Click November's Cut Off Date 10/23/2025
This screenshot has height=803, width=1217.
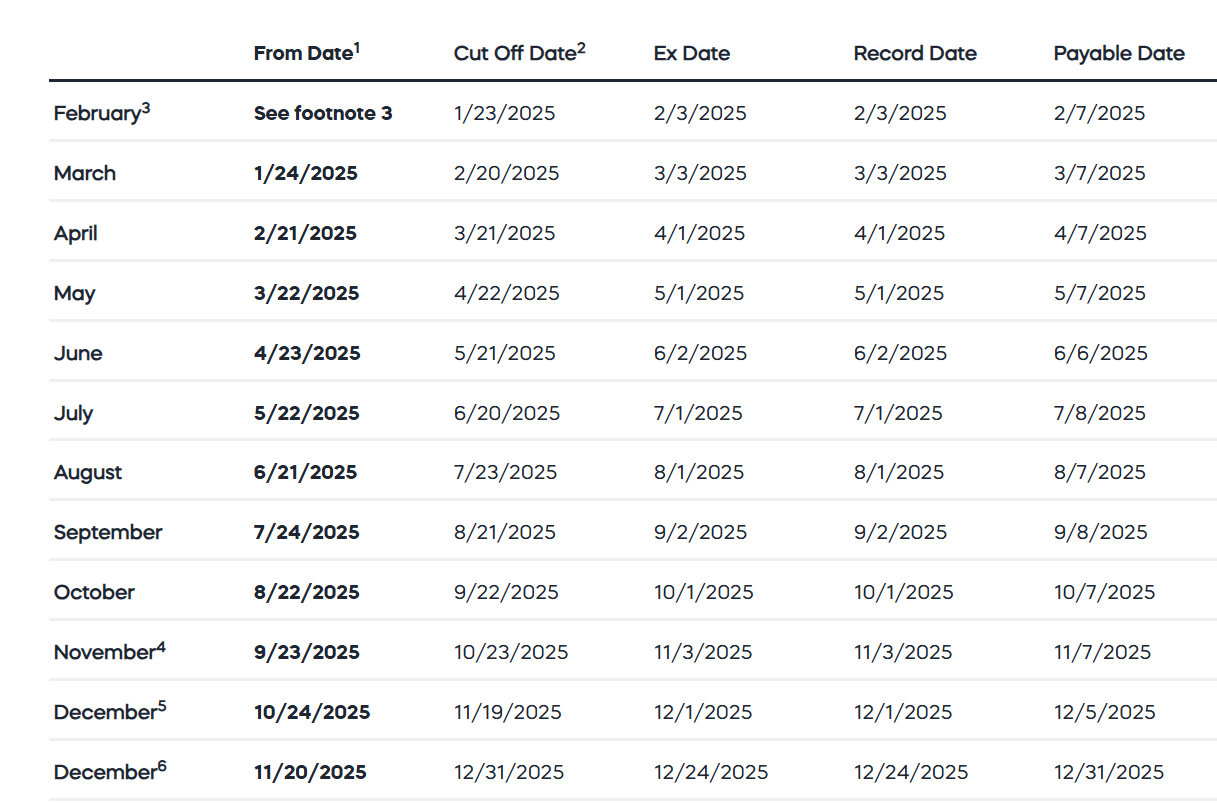[x=511, y=653]
